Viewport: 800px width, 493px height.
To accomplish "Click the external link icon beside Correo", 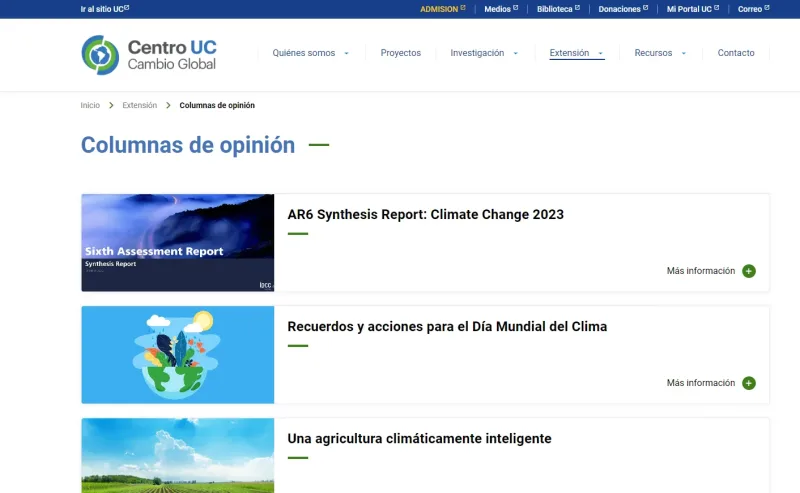I will coord(766,8).
